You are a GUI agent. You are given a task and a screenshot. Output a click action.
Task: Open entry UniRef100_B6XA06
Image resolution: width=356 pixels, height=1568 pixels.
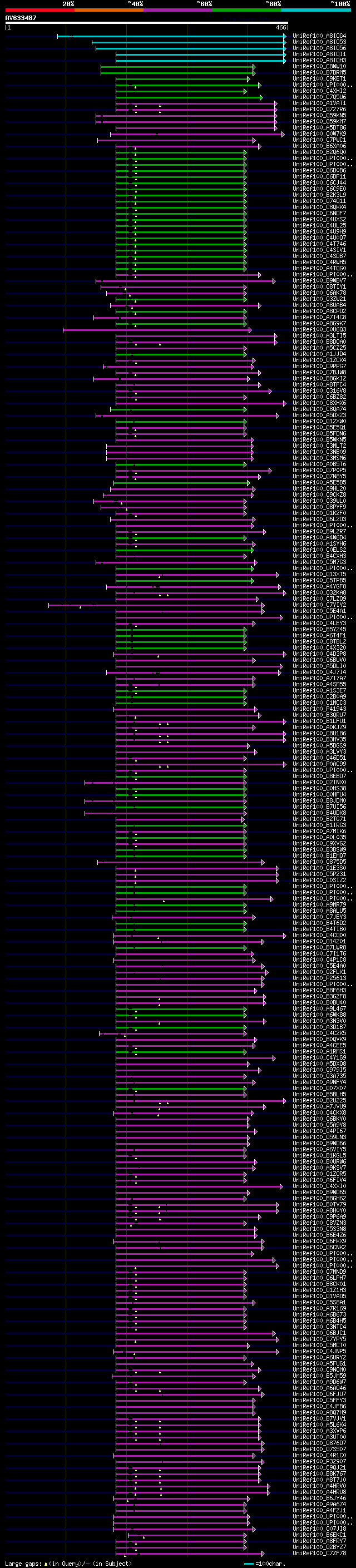point(319,146)
